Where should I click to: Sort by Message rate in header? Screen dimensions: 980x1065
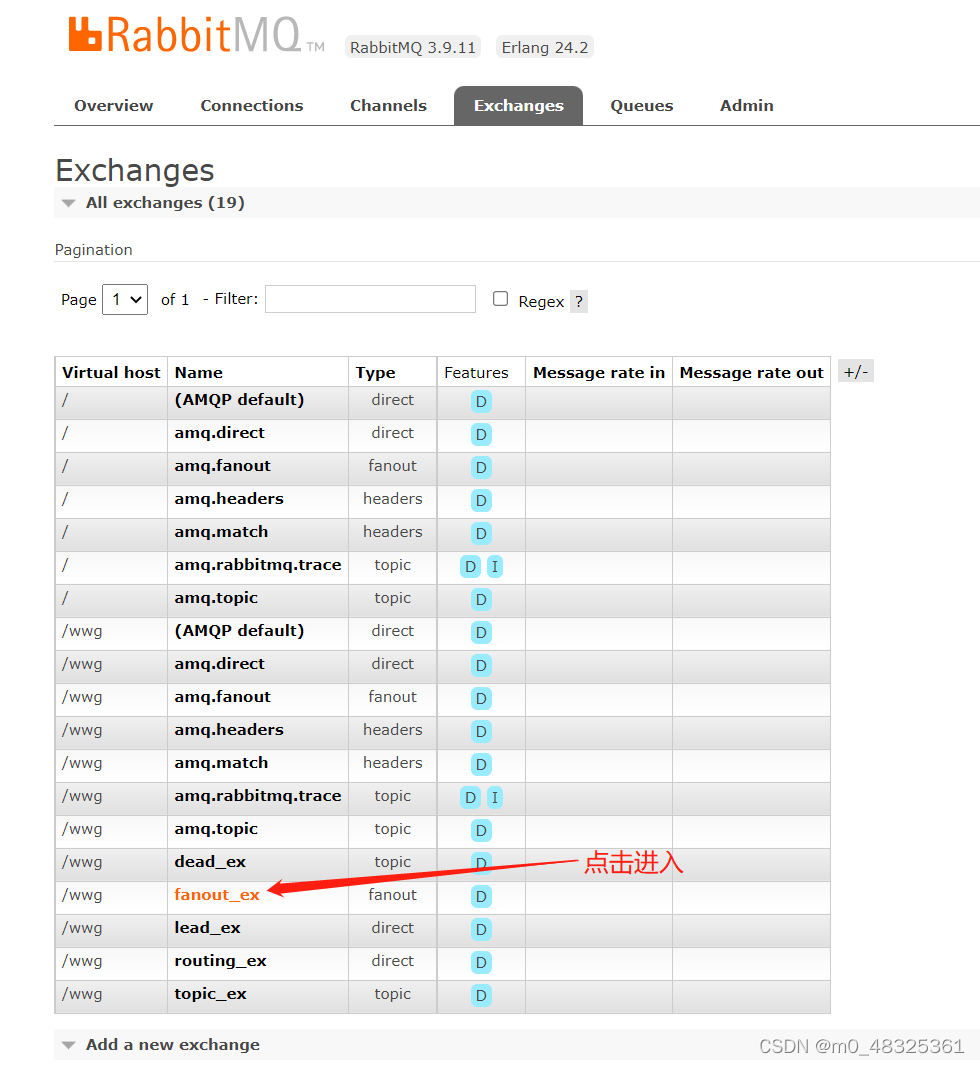click(598, 372)
